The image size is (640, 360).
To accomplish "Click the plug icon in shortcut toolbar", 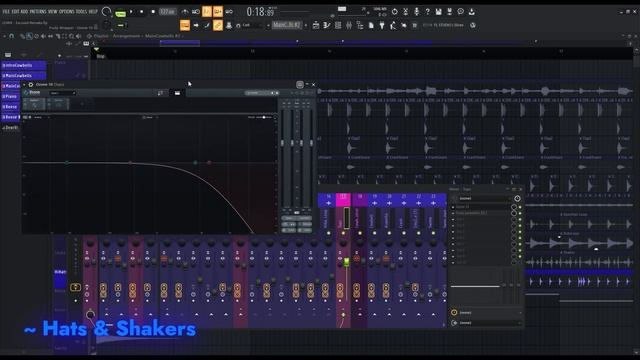I will click(x=382, y=25).
